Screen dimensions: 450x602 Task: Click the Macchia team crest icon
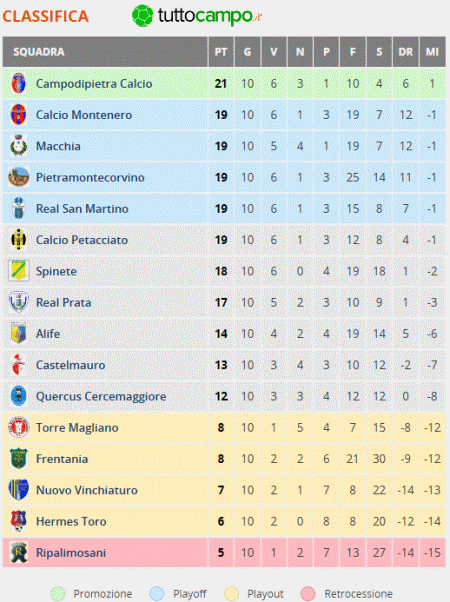coord(18,146)
